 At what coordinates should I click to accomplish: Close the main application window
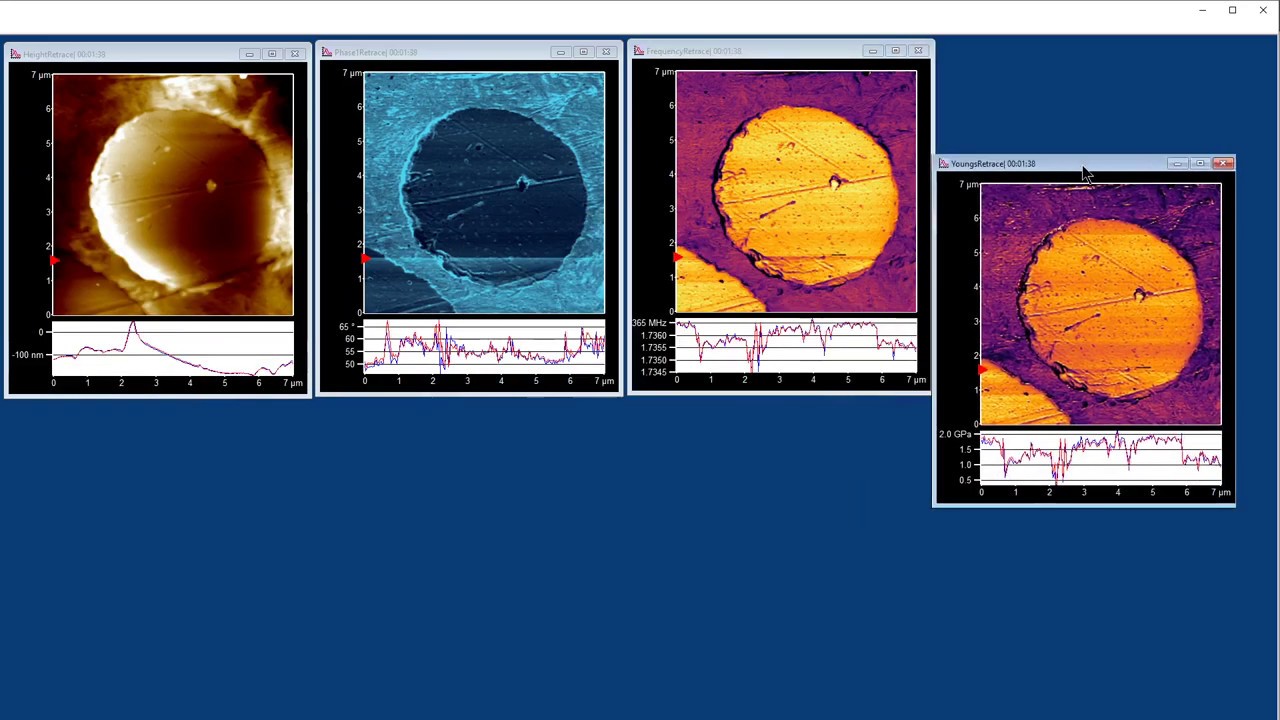point(1263,10)
